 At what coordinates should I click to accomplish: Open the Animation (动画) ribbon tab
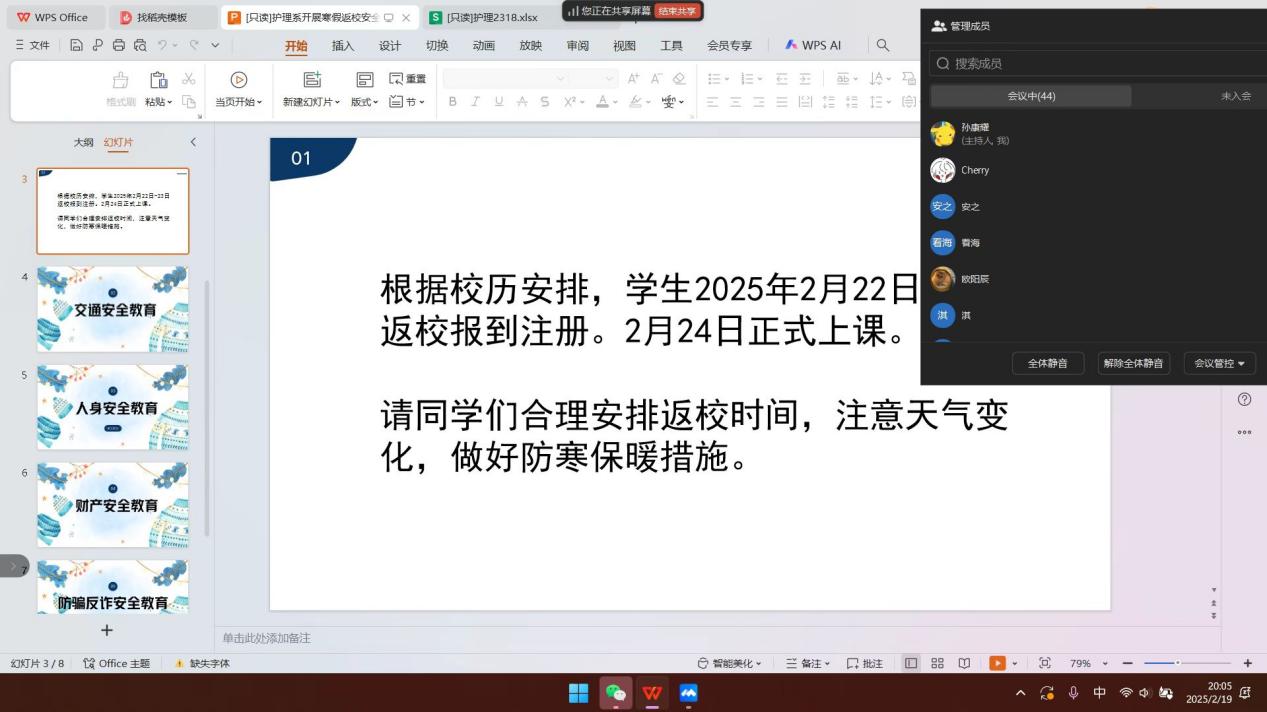coord(484,45)
